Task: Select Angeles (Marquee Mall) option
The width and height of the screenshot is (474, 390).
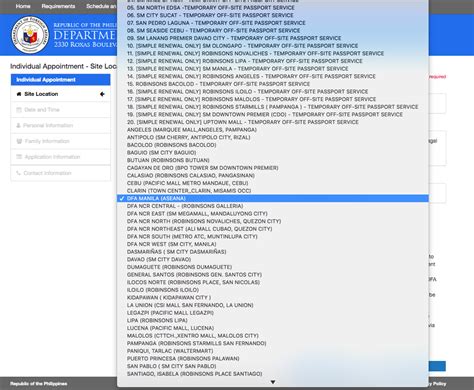Action: tap(273, 130)
